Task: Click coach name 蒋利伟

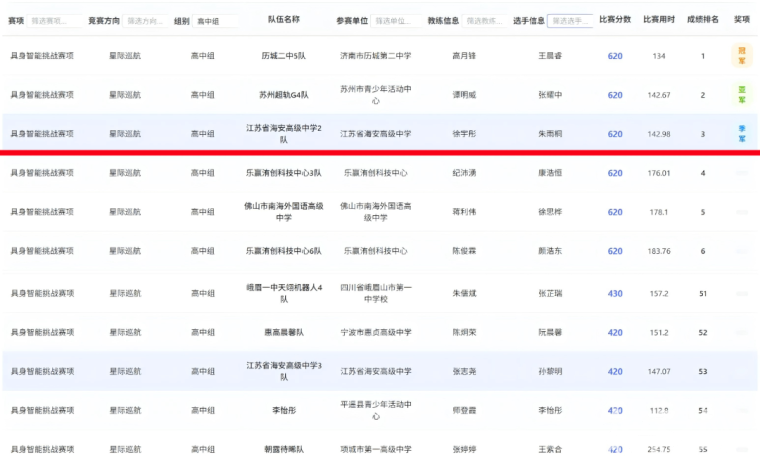Action: point(464,212)
